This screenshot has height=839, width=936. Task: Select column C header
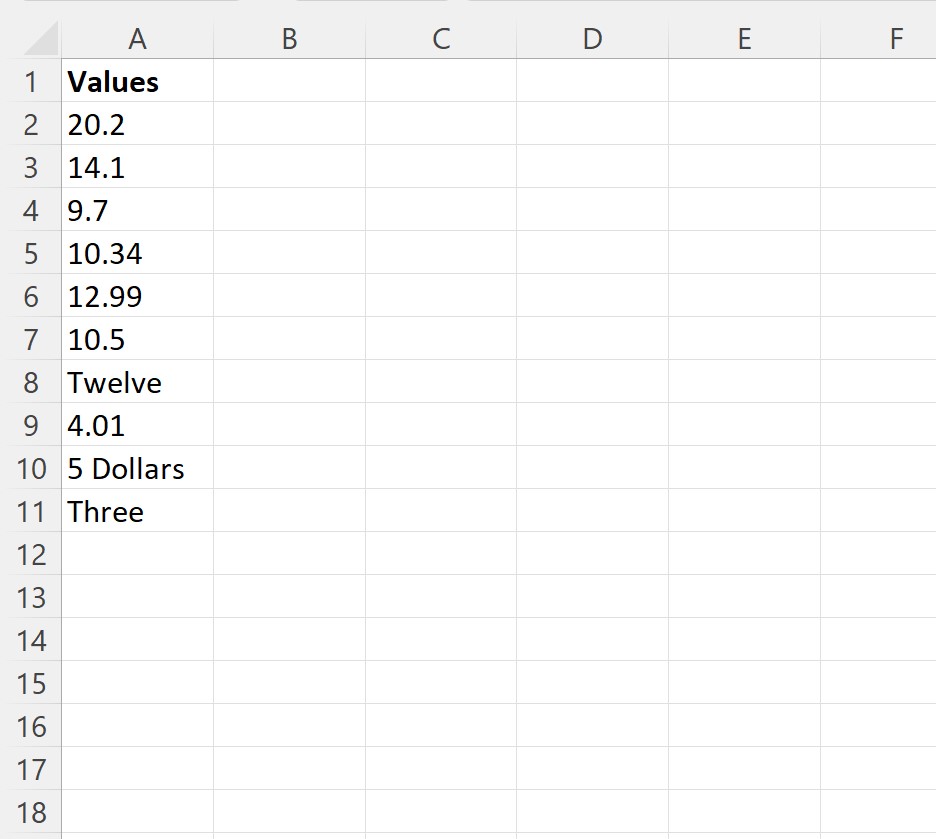point(441,39)
